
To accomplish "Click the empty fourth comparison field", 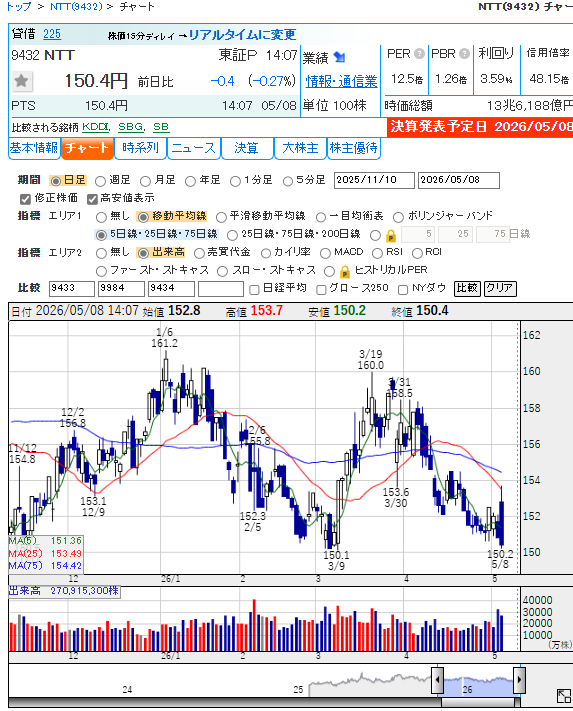I will click(221, 289).
